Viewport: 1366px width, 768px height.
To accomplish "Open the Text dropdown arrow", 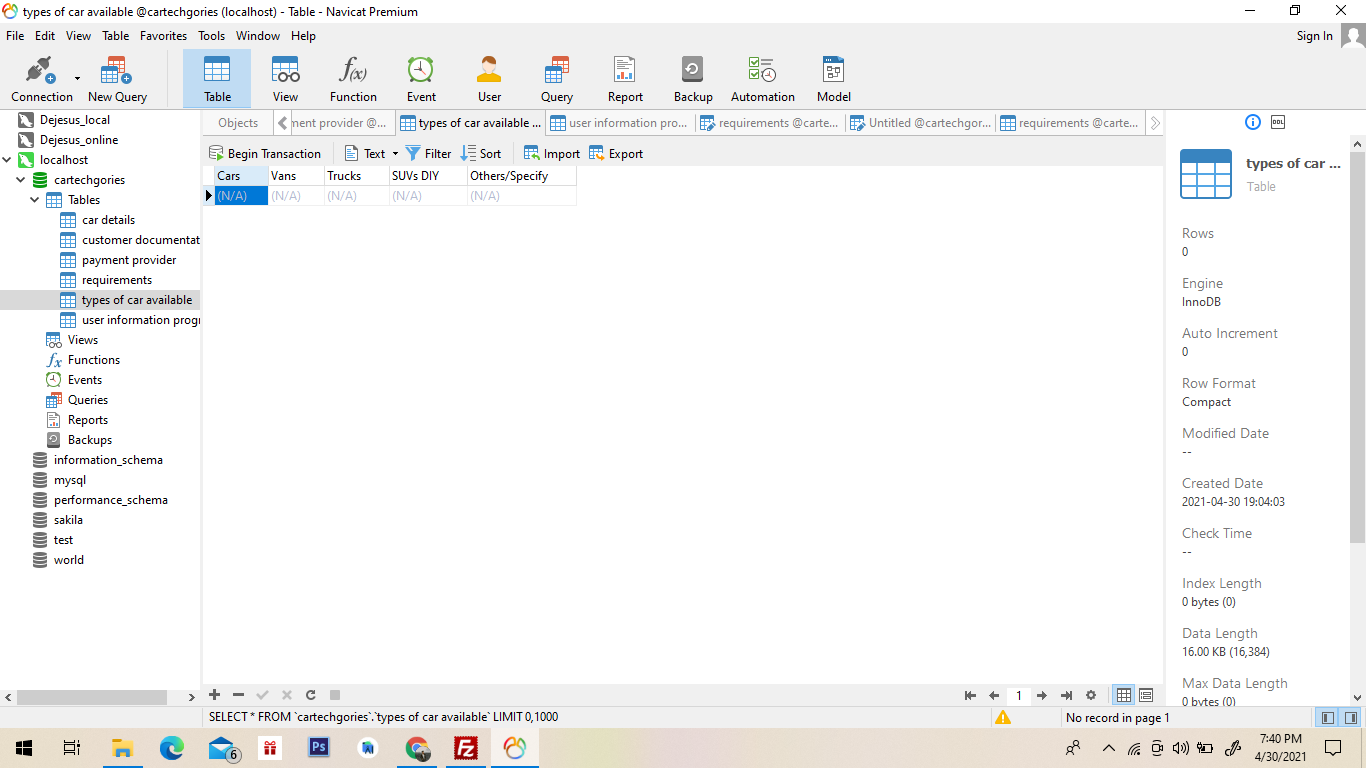I will pyautogui.click(x=395, y=154).
